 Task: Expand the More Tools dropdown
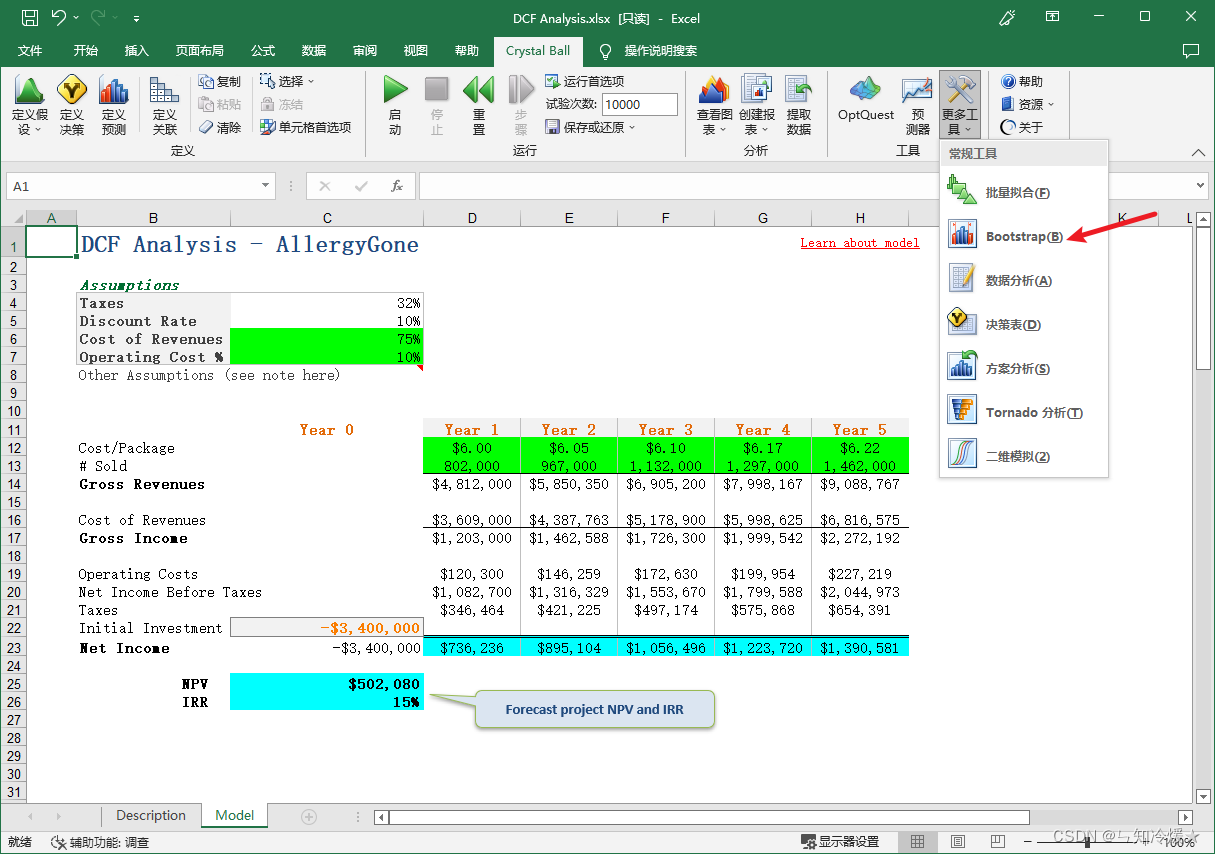[x=960, y=106]
